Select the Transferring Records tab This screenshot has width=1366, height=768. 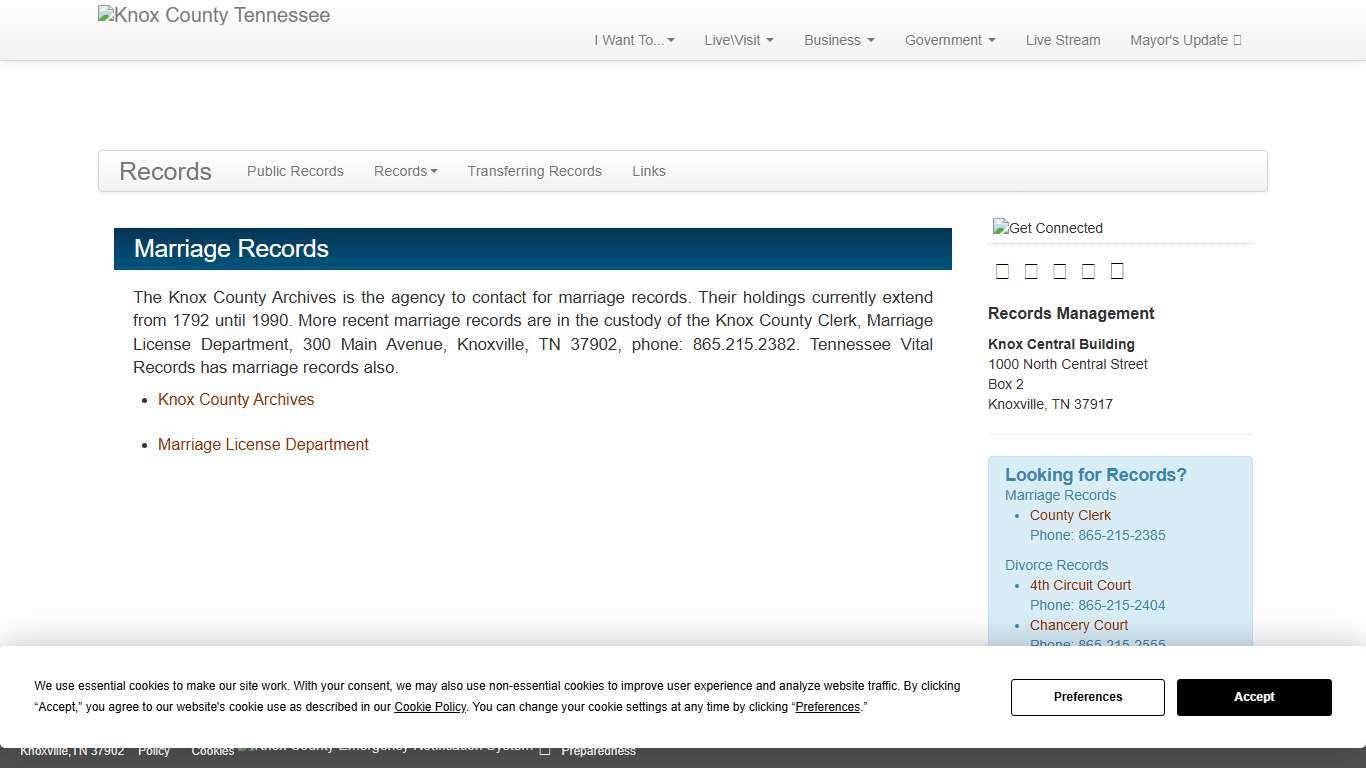coord(534,171)
